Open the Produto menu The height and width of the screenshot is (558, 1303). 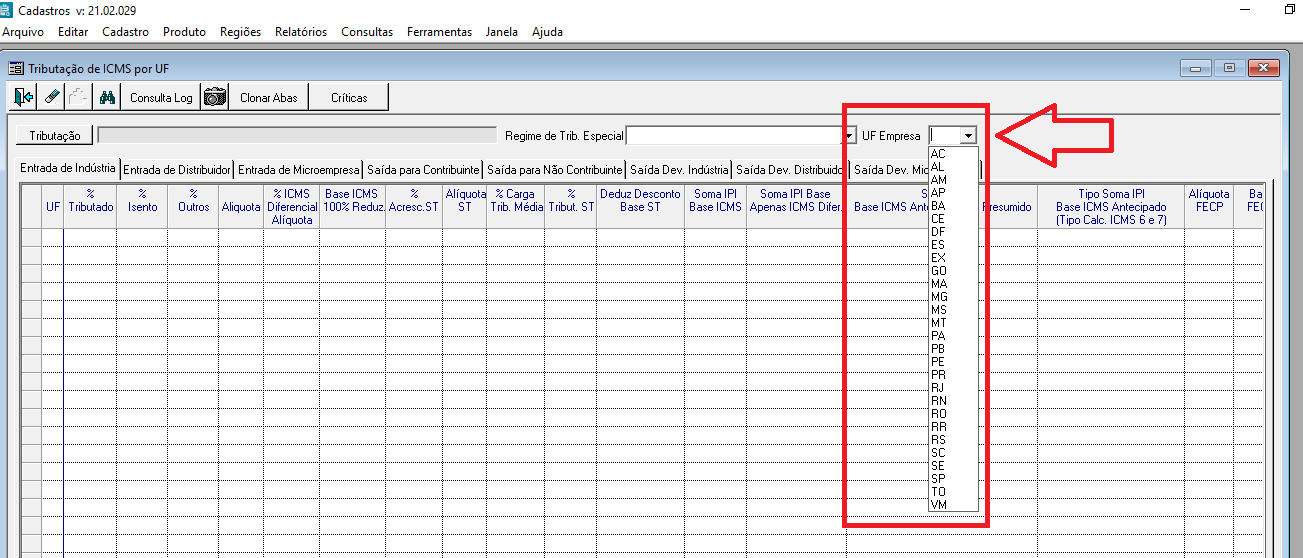coord(184,32)
